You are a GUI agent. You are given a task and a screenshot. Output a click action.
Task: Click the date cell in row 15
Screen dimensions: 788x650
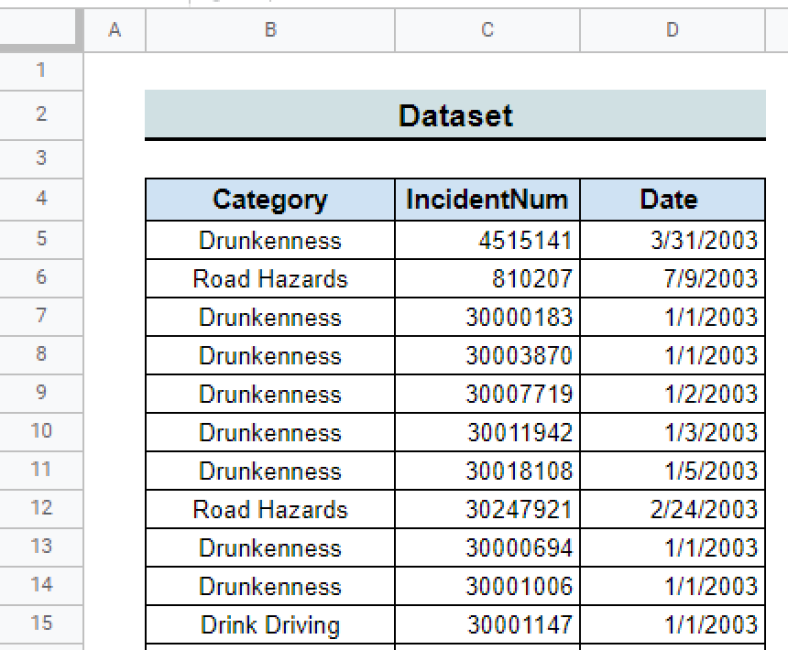(672, 625)
